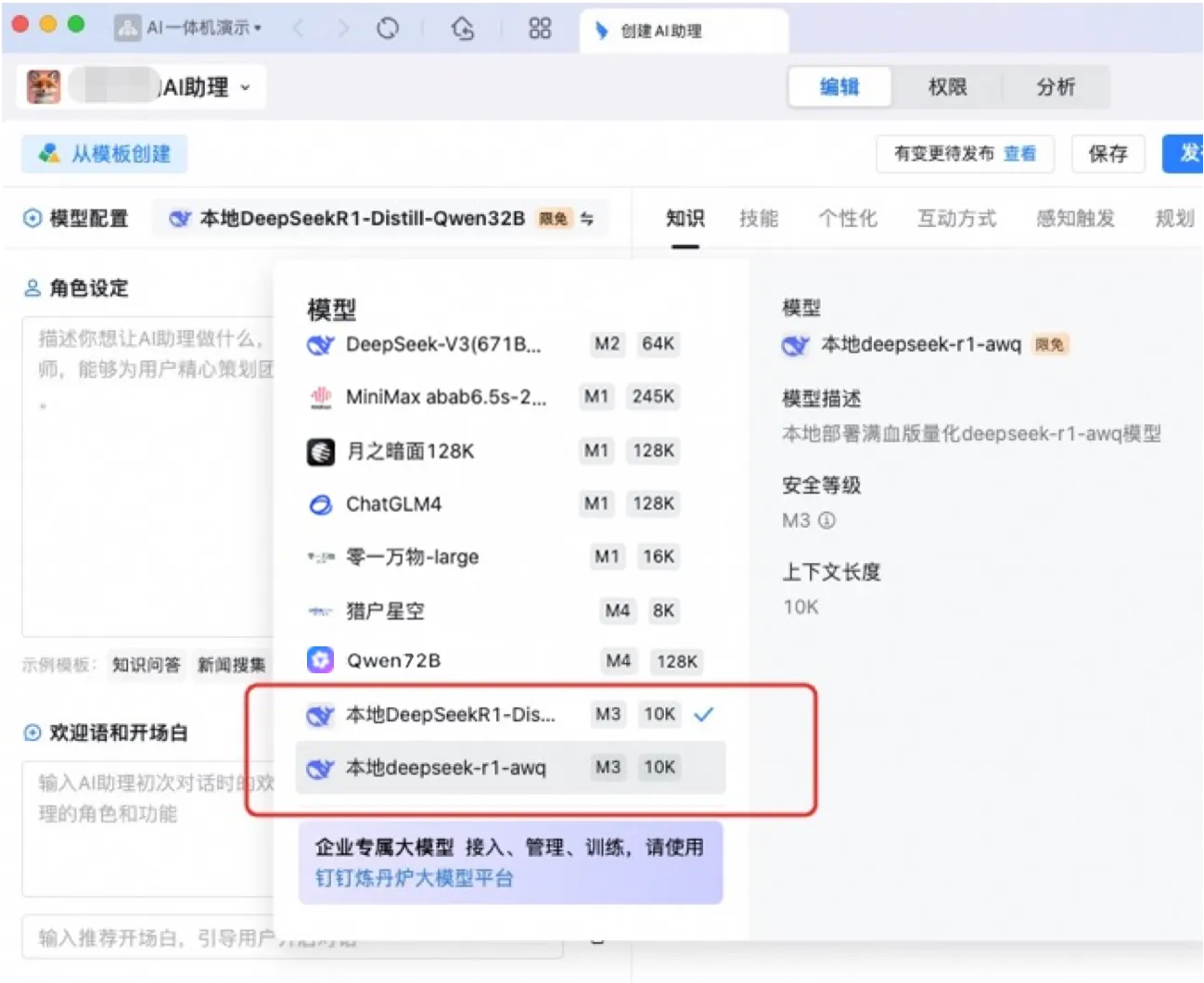Select 月之暗面128K model
The image size is (1204, 983).
click(x=510, y=452)
